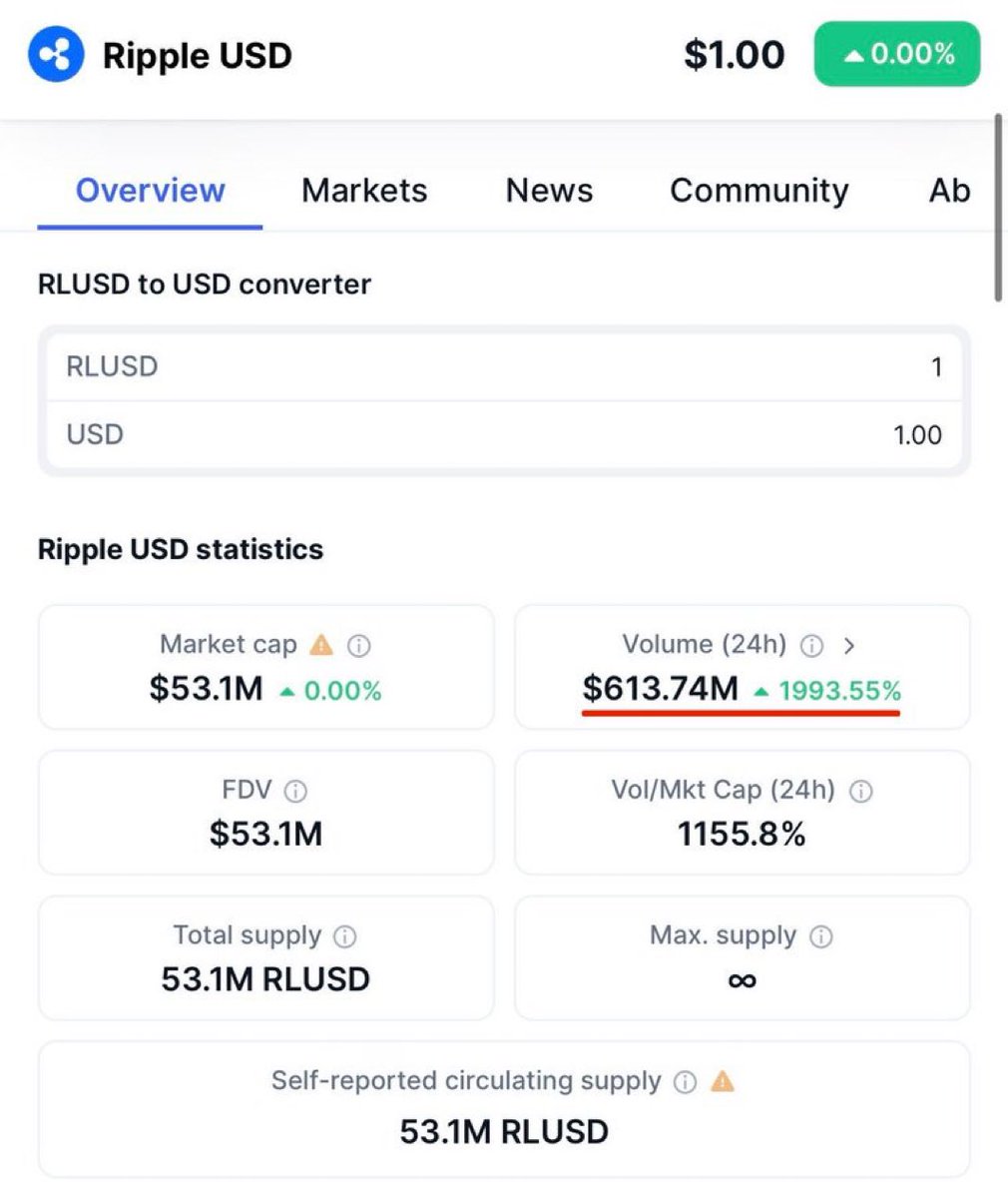The image size is (1008, 1198).
Task: Expand Volume (24h) details via the chevron
Action: coord(851,645)
